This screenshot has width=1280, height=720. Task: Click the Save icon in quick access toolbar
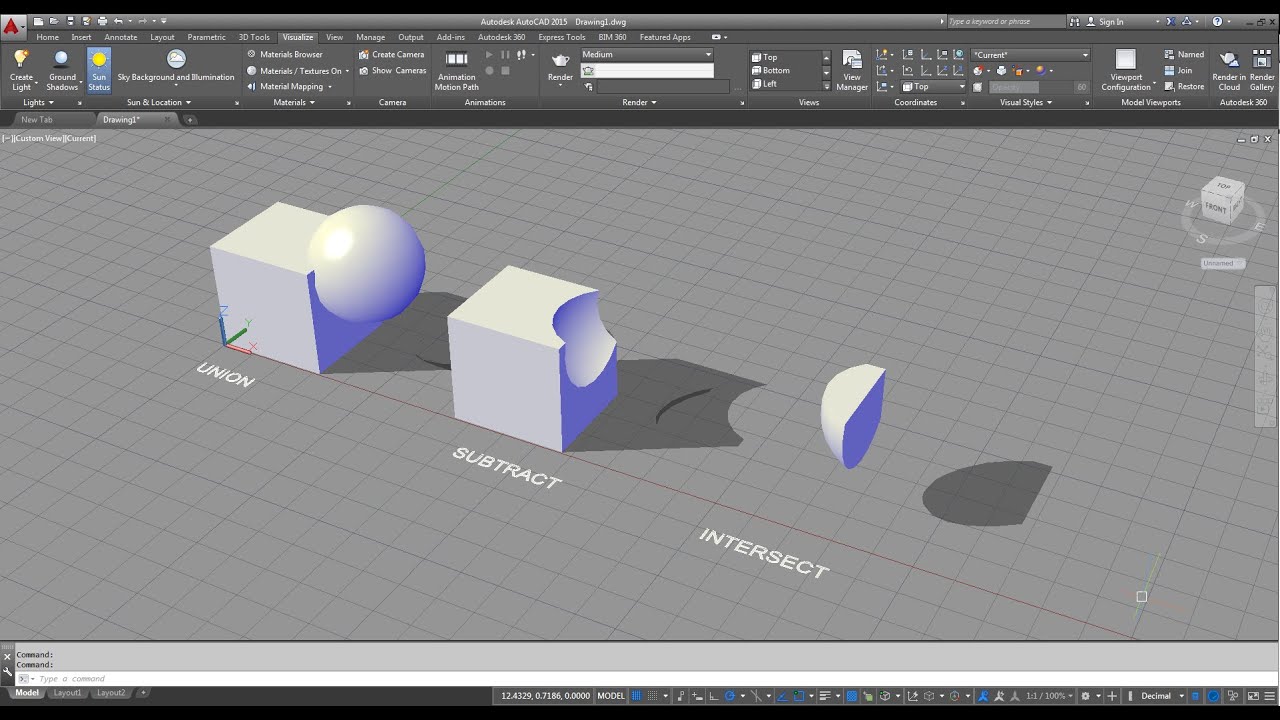[x=70, y=21]
